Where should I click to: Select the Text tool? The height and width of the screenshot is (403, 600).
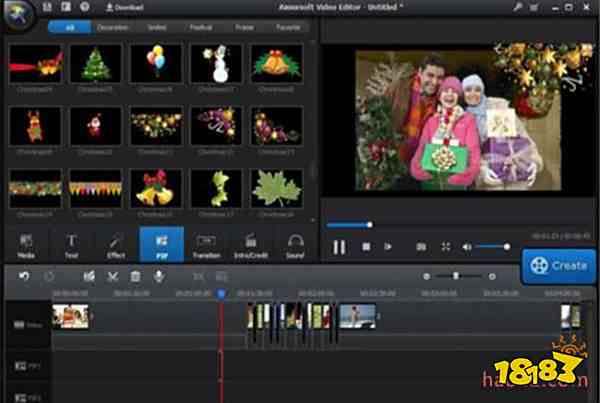coord(72,245)
